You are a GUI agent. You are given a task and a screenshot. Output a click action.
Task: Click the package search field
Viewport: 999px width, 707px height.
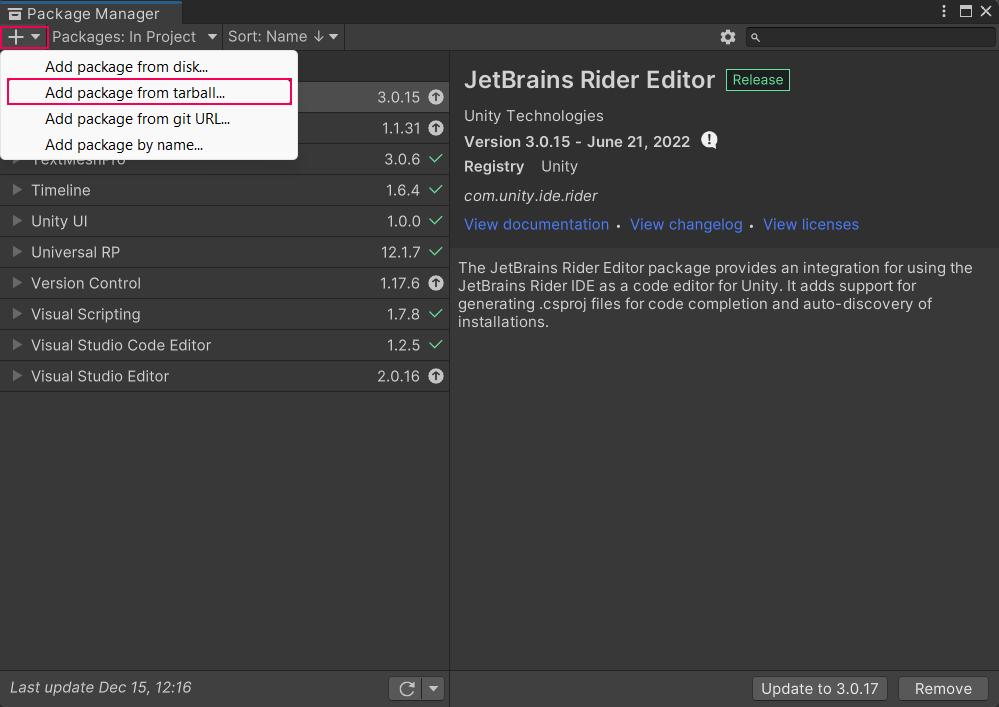[875, 37]
